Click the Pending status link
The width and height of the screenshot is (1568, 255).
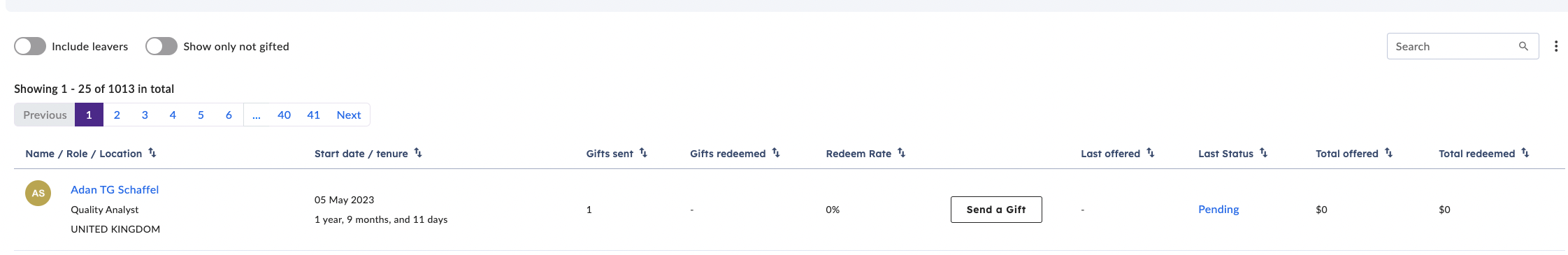[1218, 210]
